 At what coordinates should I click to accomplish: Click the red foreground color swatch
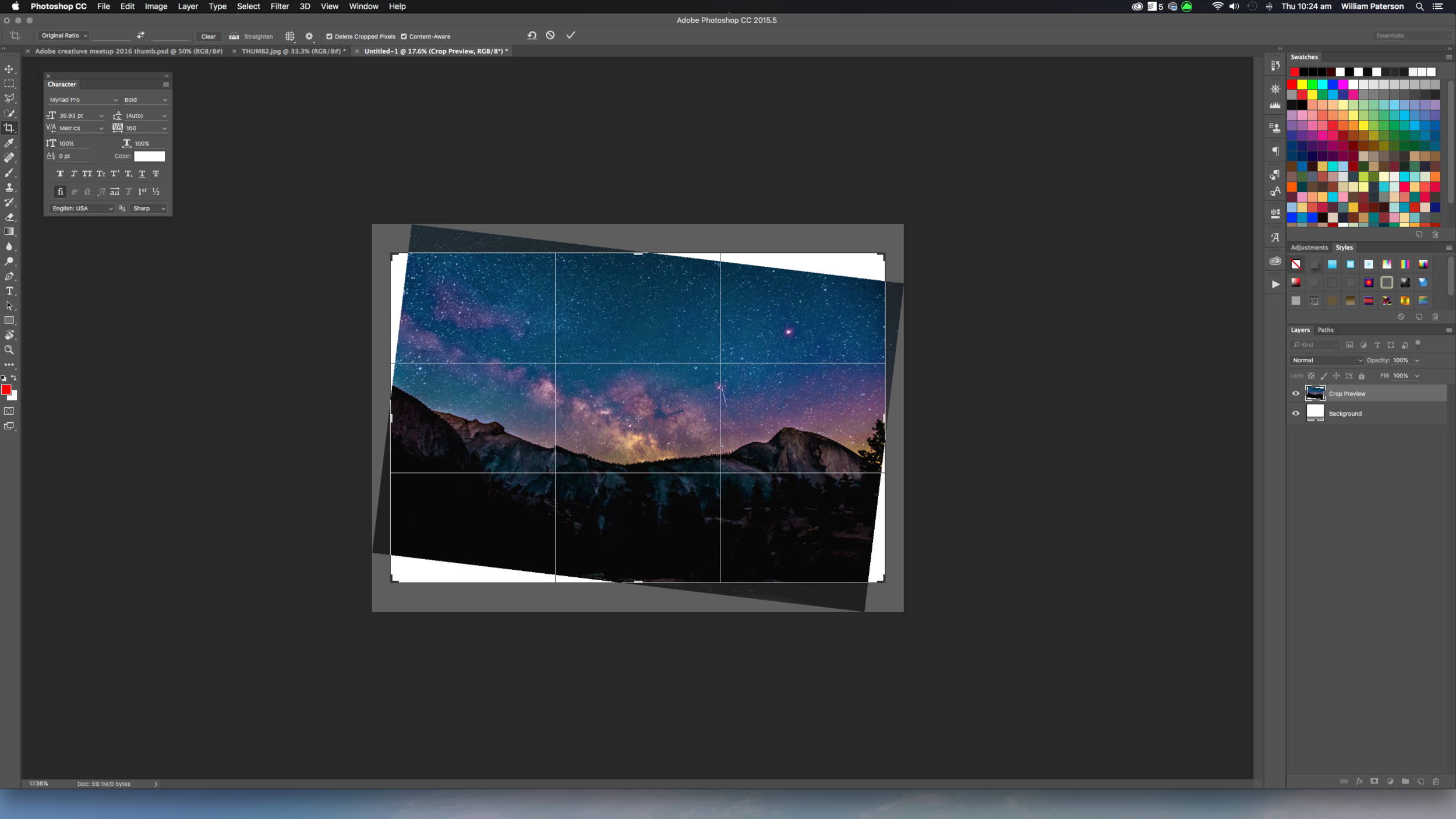(x=6, y=390)
